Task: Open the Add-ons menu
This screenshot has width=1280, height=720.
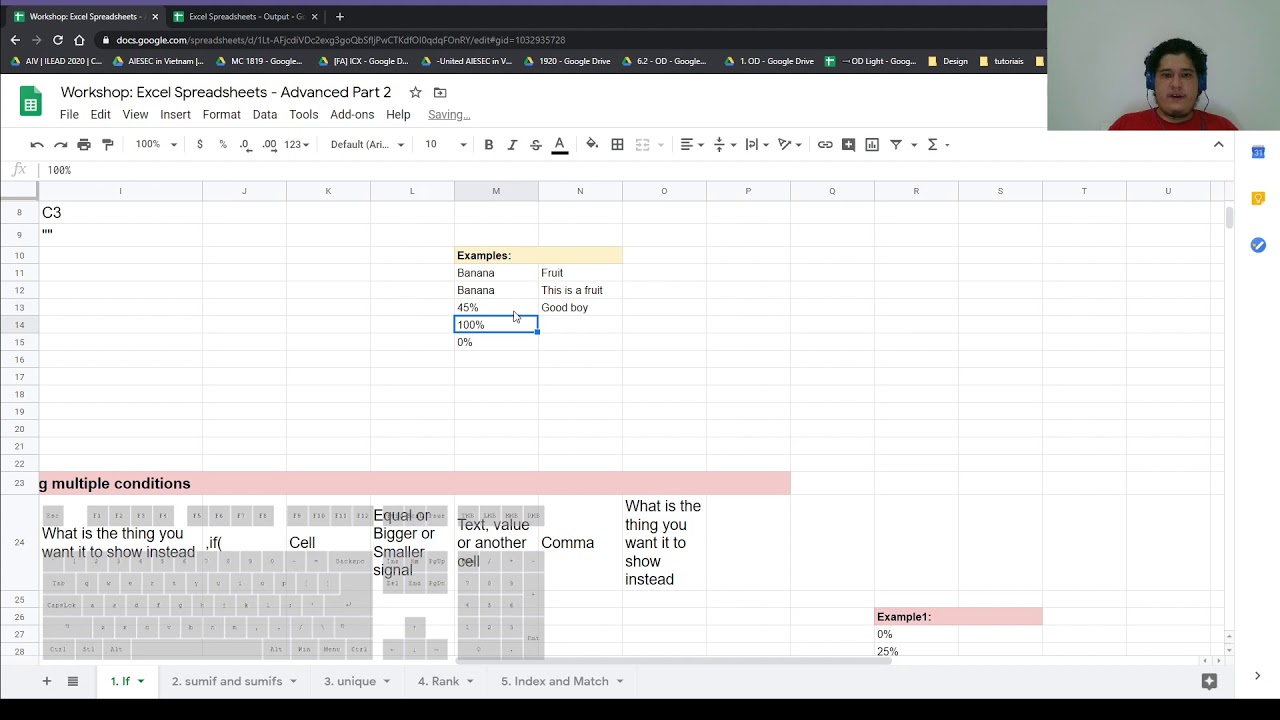Action: point(352,115)
